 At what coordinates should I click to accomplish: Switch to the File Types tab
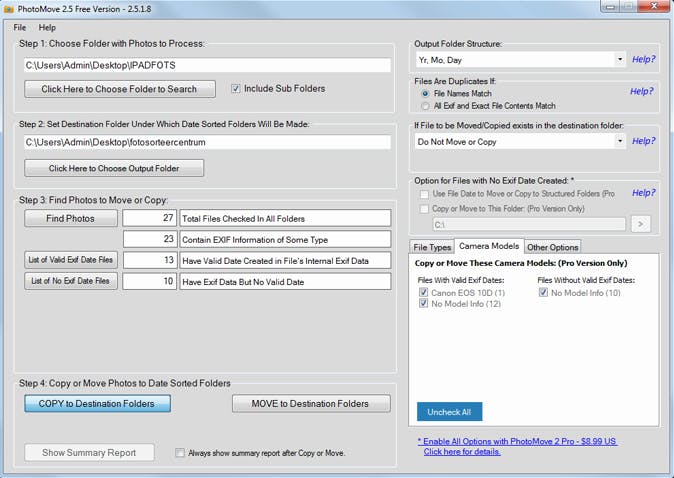[x=432, y=247]
